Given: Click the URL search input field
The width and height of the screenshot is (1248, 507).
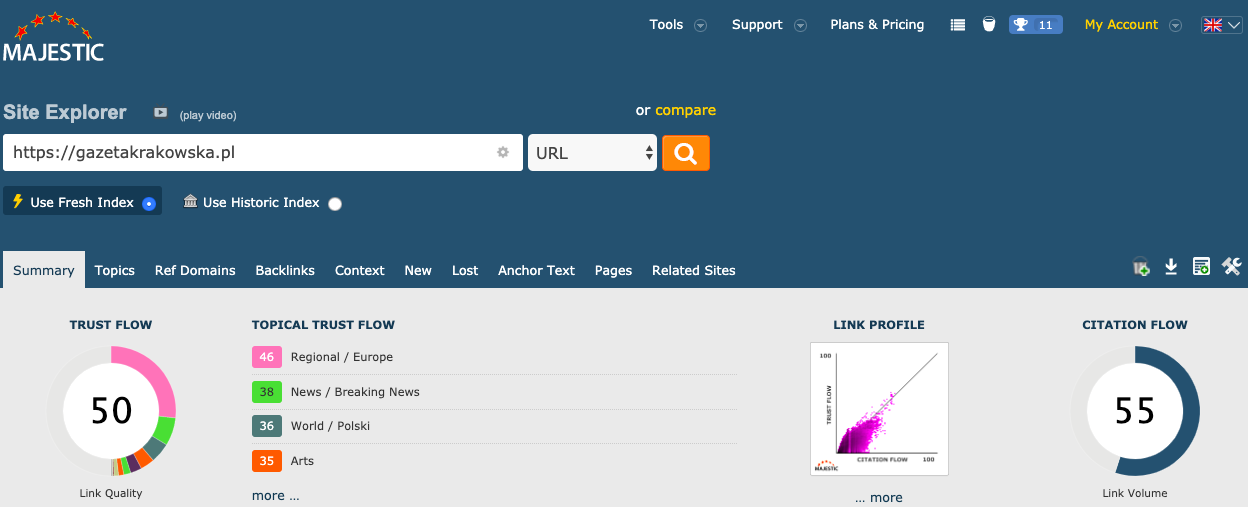Looking at the screenshot, I should pos(263,153).
